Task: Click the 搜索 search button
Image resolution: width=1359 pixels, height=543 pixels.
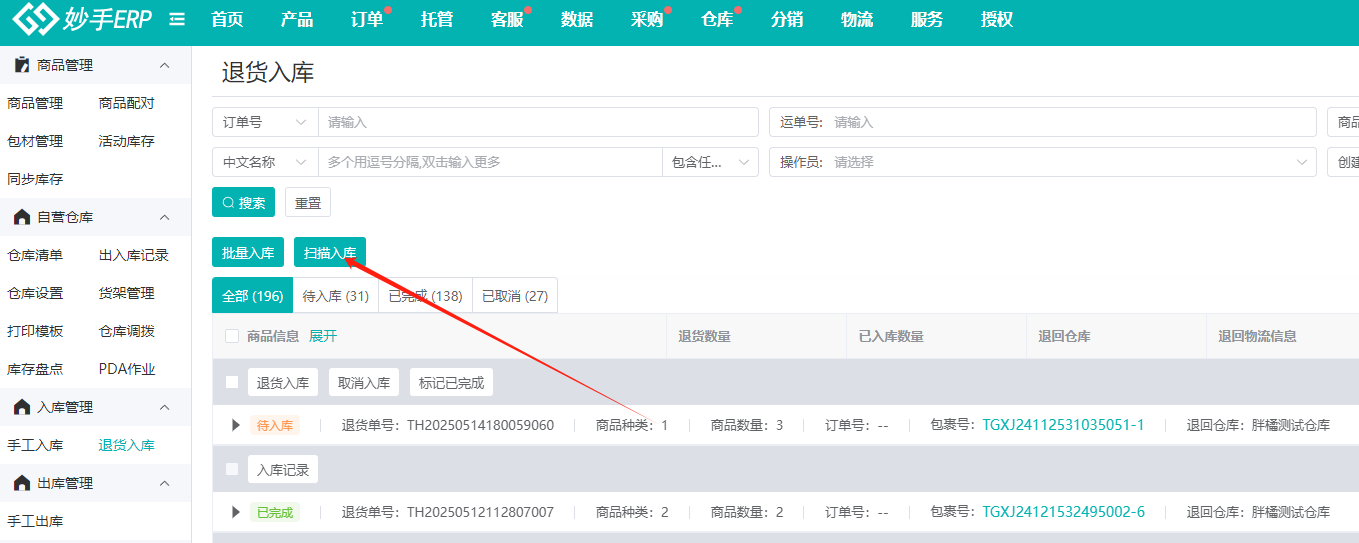Action: click(243, 203)
